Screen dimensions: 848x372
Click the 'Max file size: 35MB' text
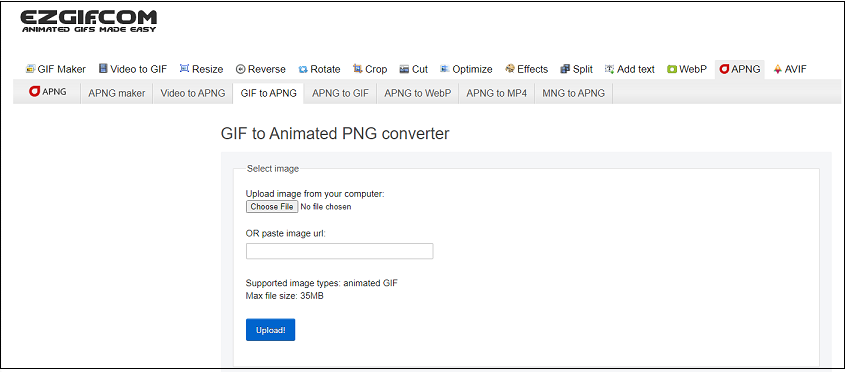[285, 296]
